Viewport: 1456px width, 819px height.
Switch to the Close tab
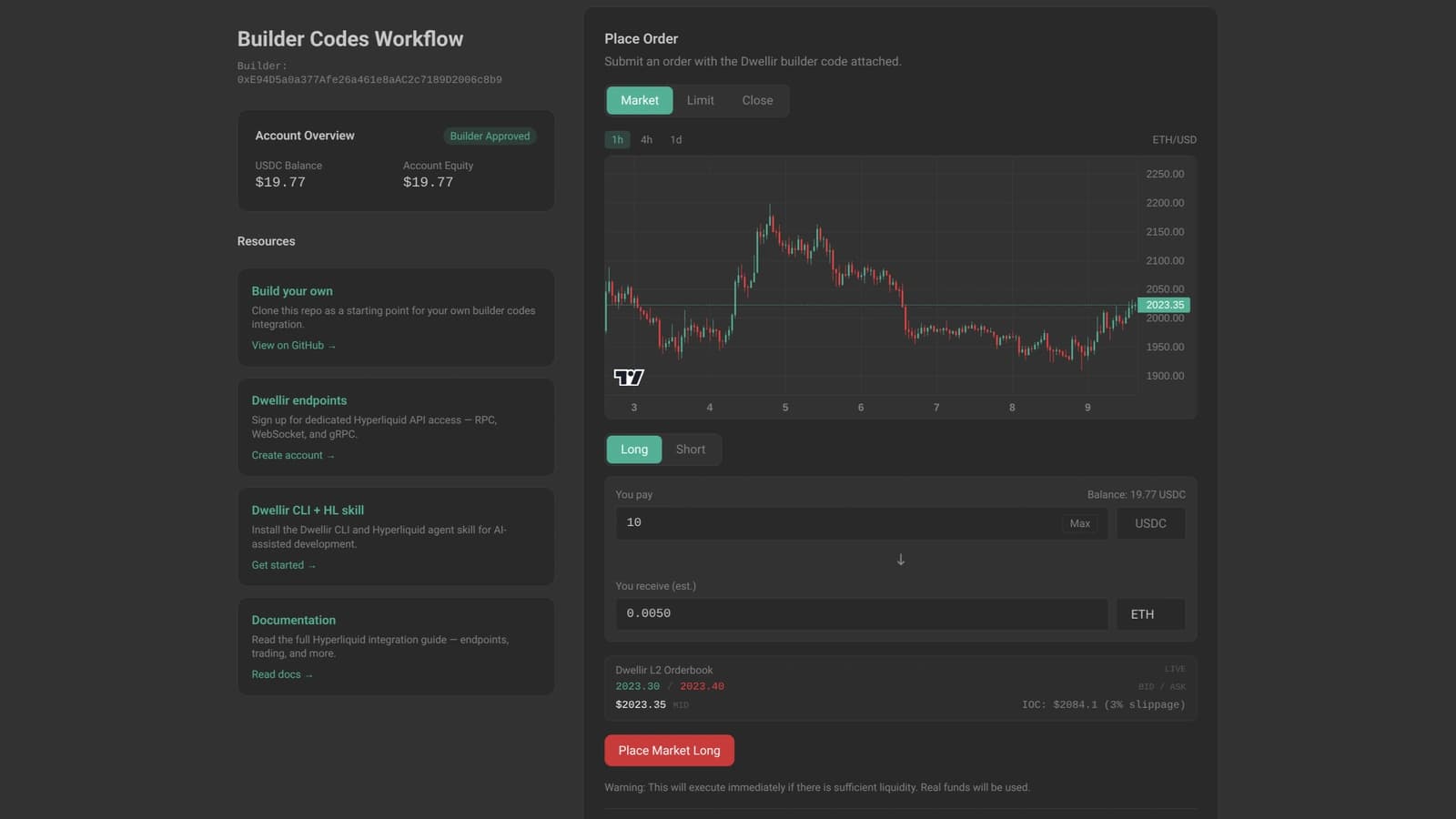coord(757,100)
